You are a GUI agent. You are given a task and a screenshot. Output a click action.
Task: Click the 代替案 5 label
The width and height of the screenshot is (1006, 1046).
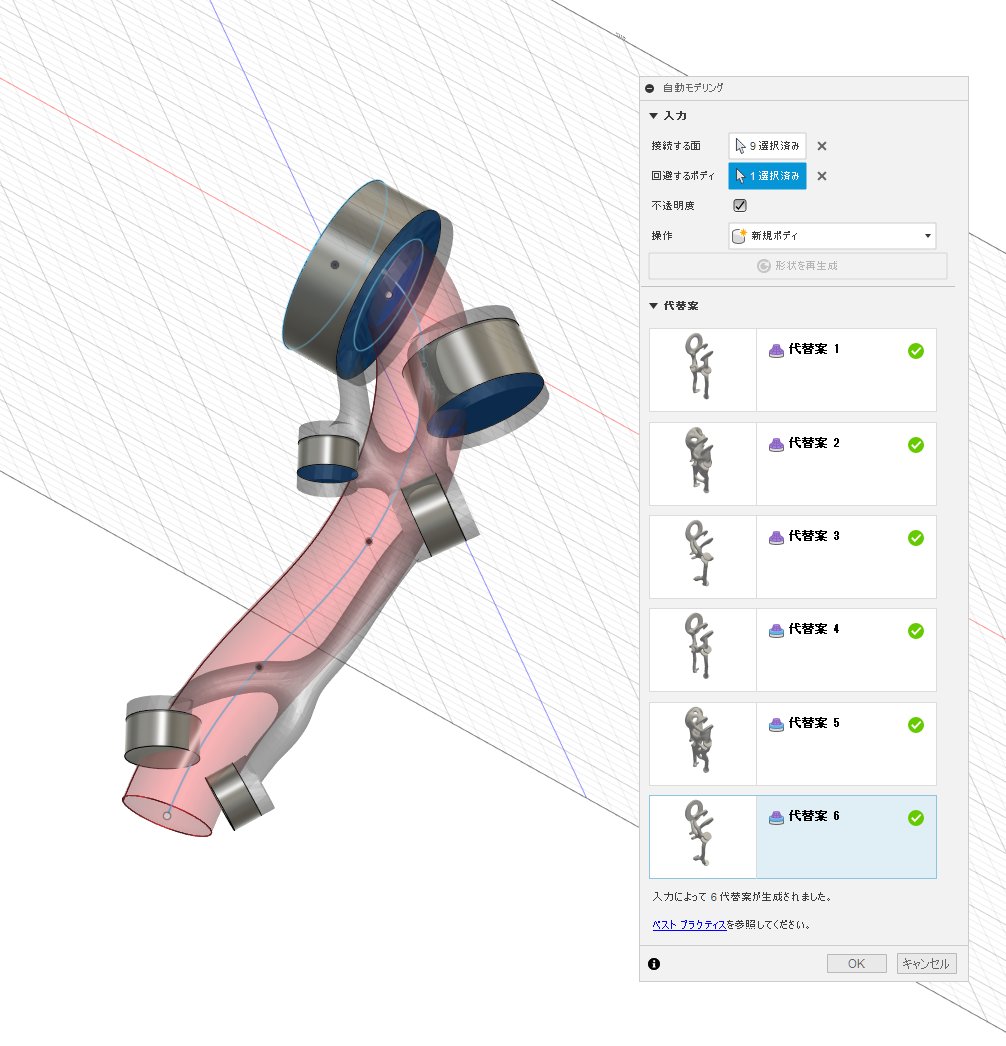tap(814, 723)
